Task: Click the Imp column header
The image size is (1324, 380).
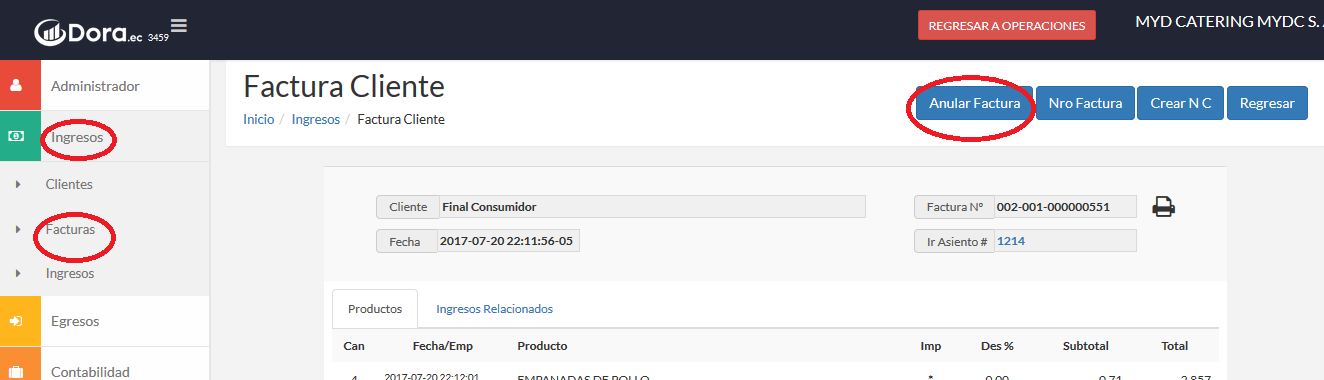Action: [930, 346]
